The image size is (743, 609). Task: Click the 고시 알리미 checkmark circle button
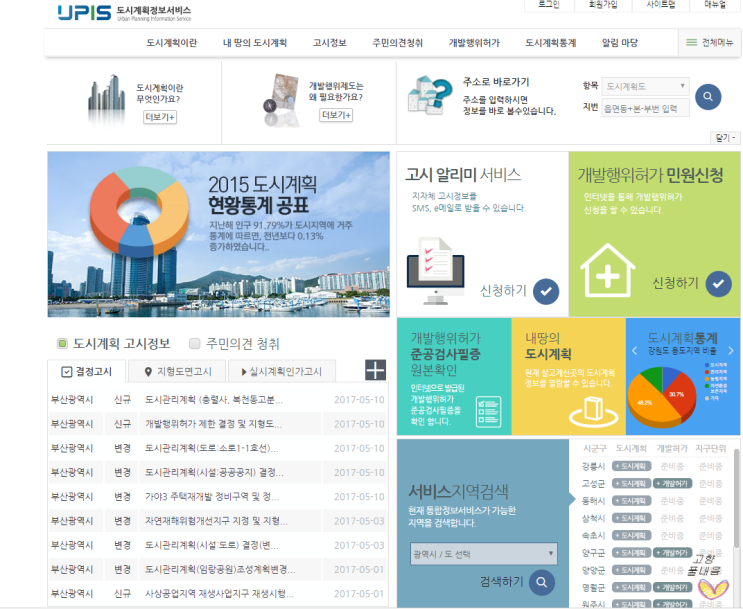tap(546, 291)
